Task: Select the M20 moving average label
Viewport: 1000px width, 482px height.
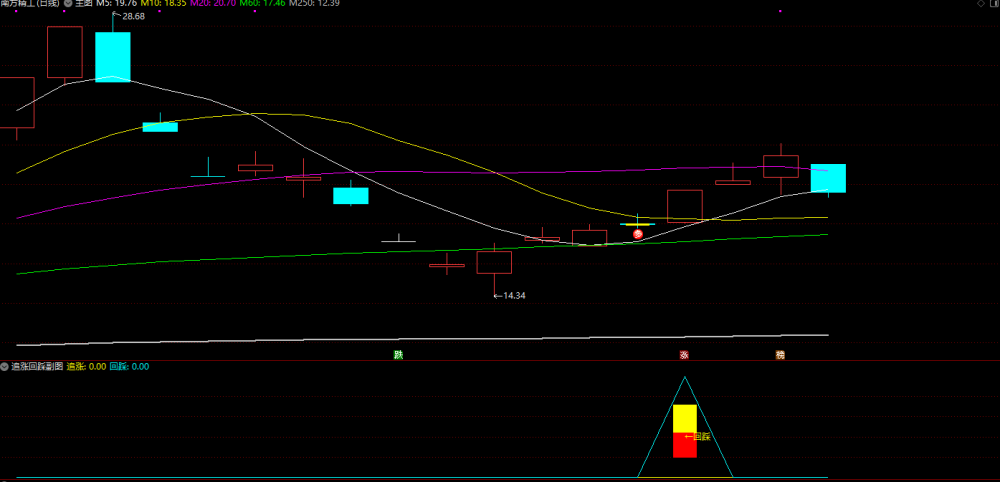Action: point(213,3)
